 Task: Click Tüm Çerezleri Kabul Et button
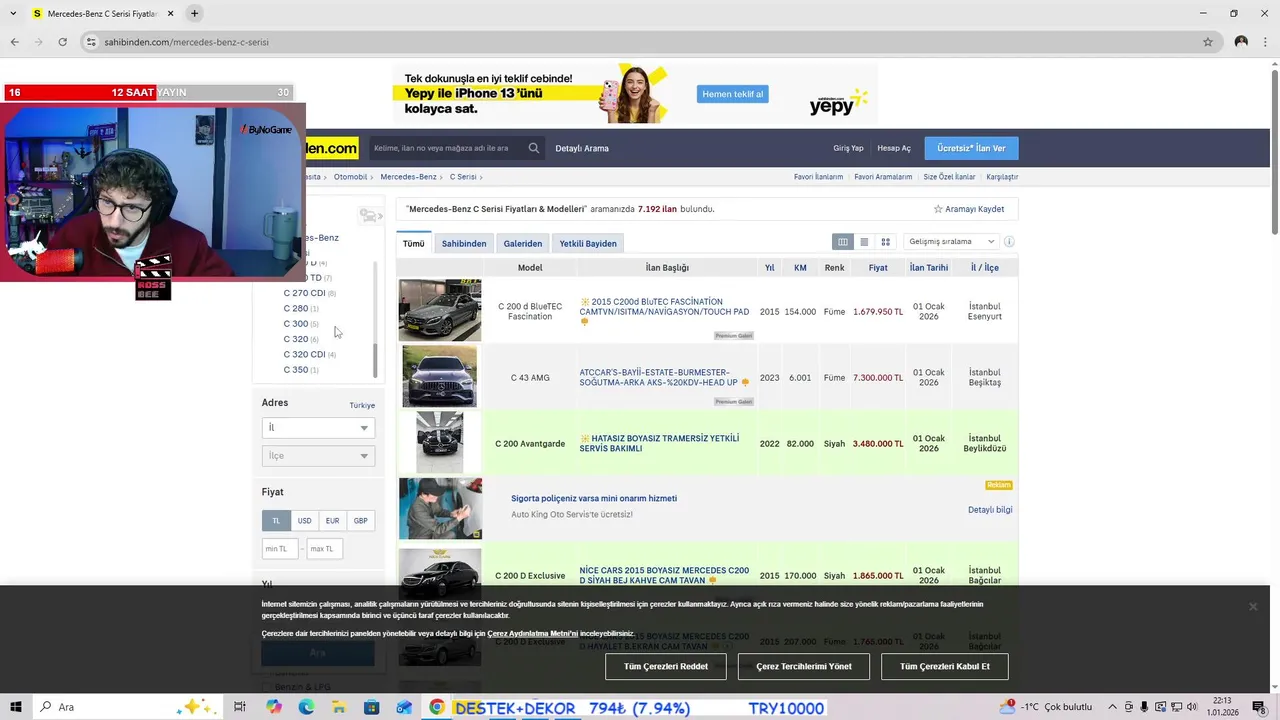coord(945,667)
